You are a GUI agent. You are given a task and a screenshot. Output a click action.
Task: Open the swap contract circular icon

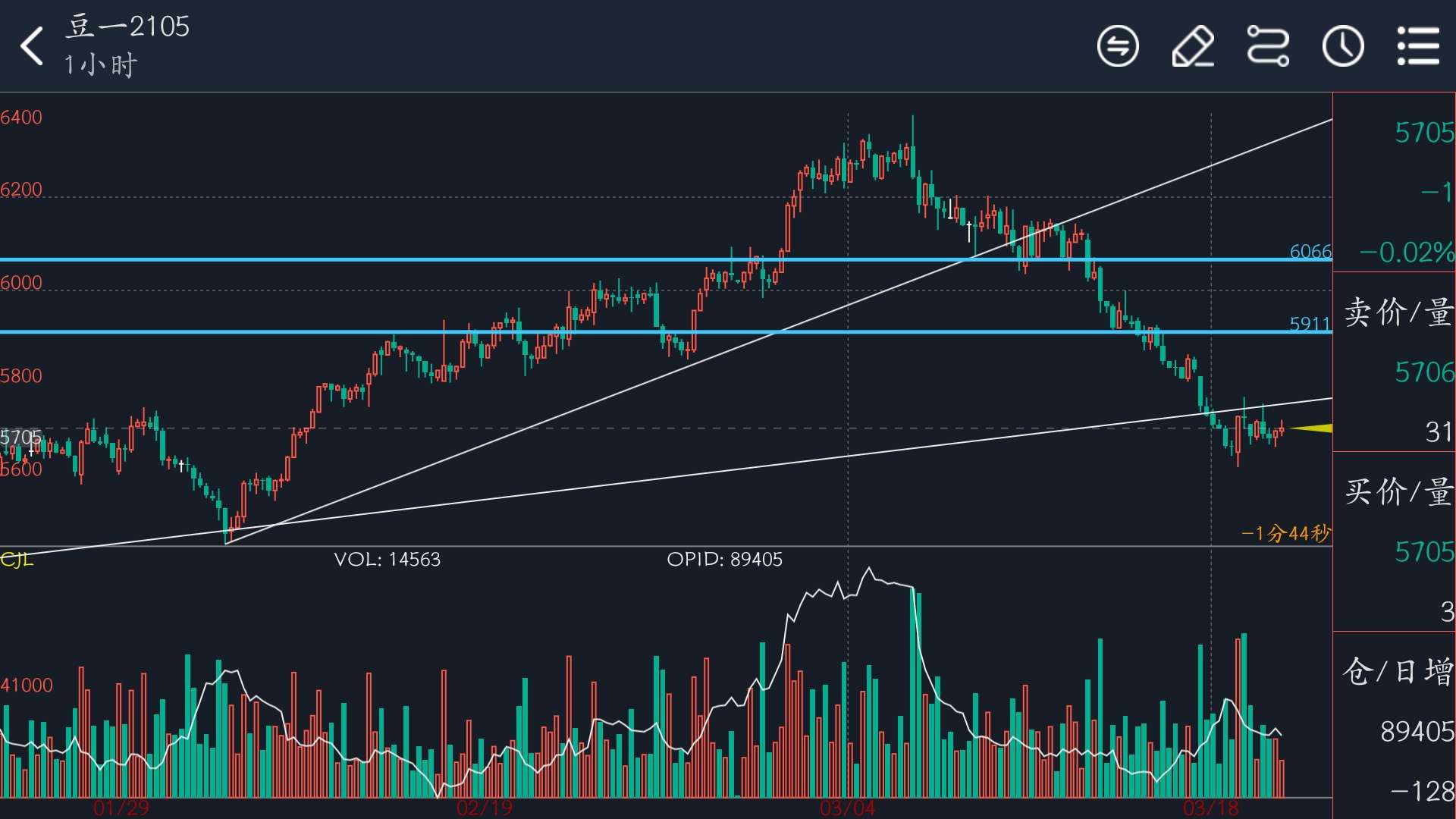(x=1117, y=46)
